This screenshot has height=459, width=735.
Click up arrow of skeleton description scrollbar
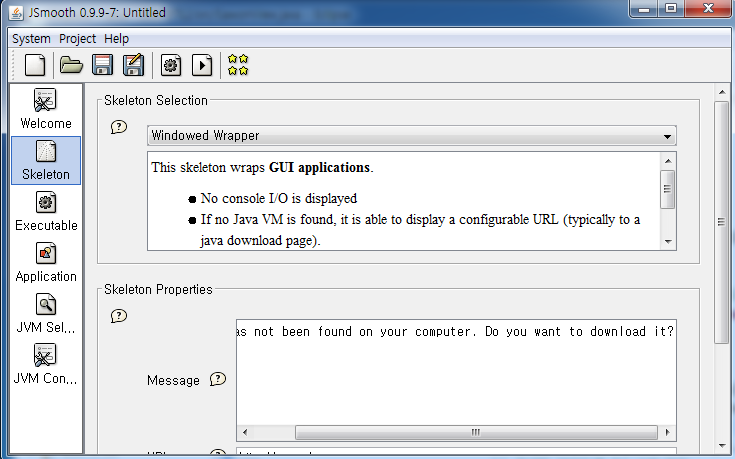pyautogui.click(x=668, y=161)
